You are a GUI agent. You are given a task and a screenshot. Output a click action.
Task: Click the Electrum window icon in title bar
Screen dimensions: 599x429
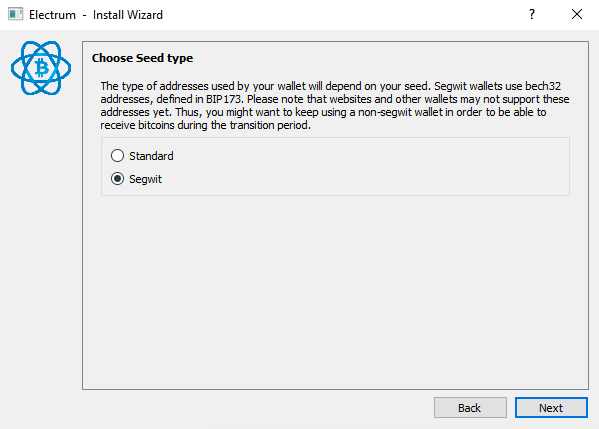(x=15, y=15)
